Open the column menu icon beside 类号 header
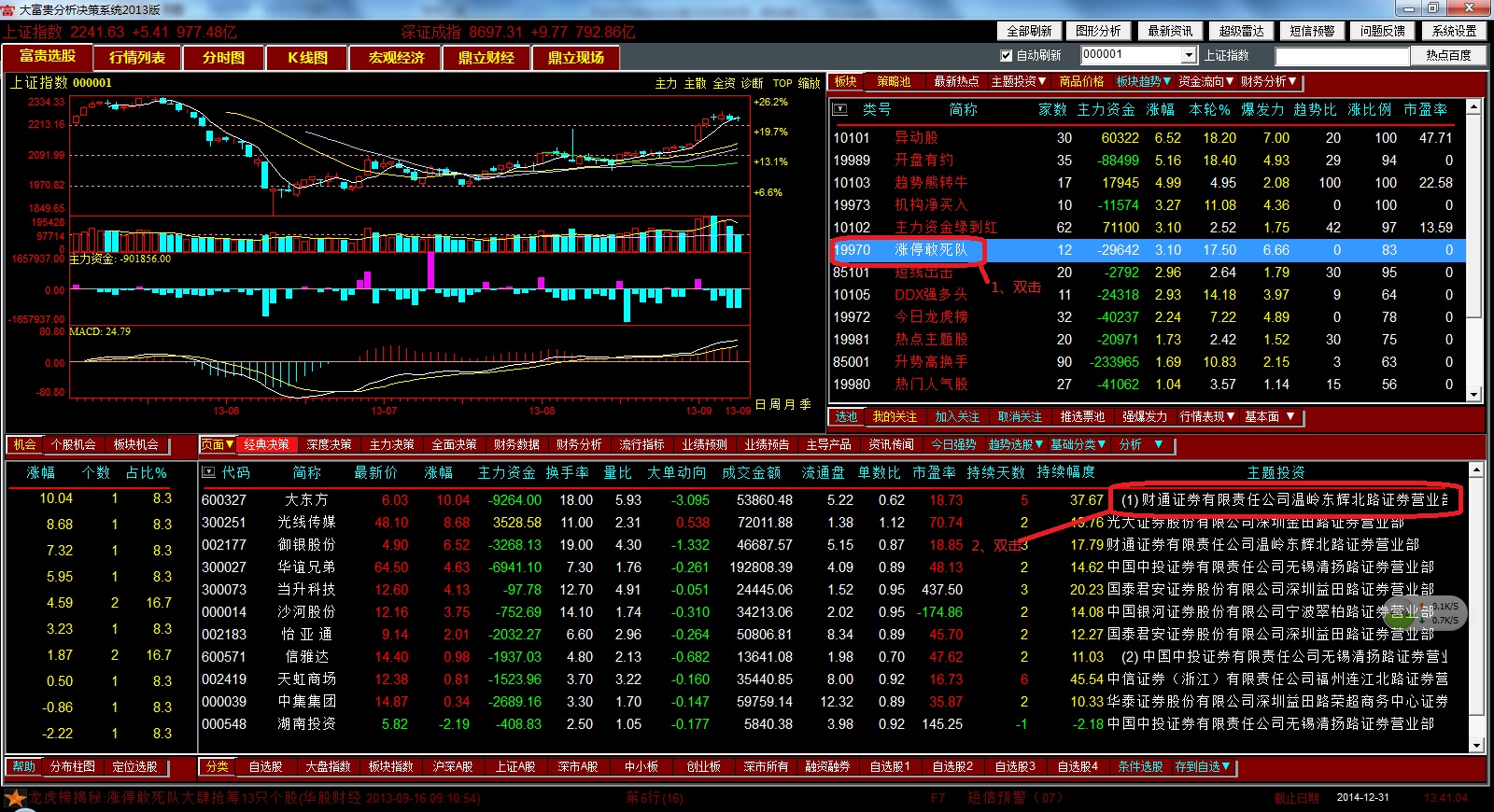This screenshot has width=1494, height=812. click(840, 110)
